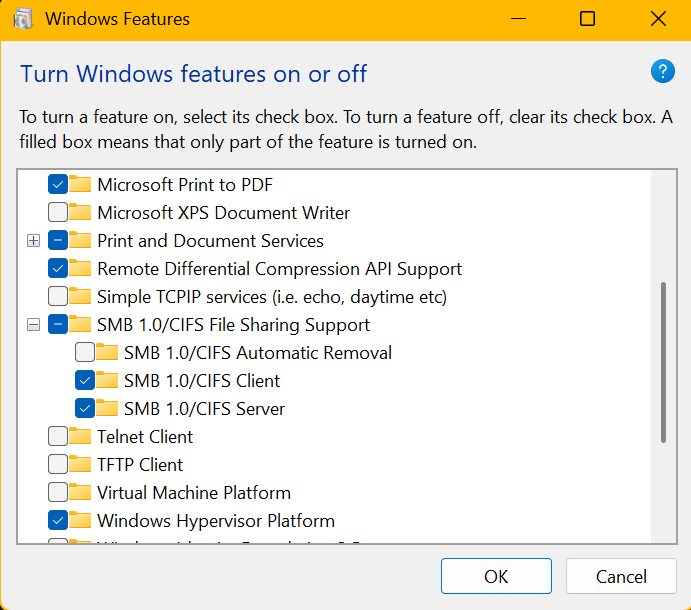Select SMB 1.0/CIFS File Sharing Support label
Image resolution: width=691 pixels, height=610 pixels.
[x=234, y=325]
